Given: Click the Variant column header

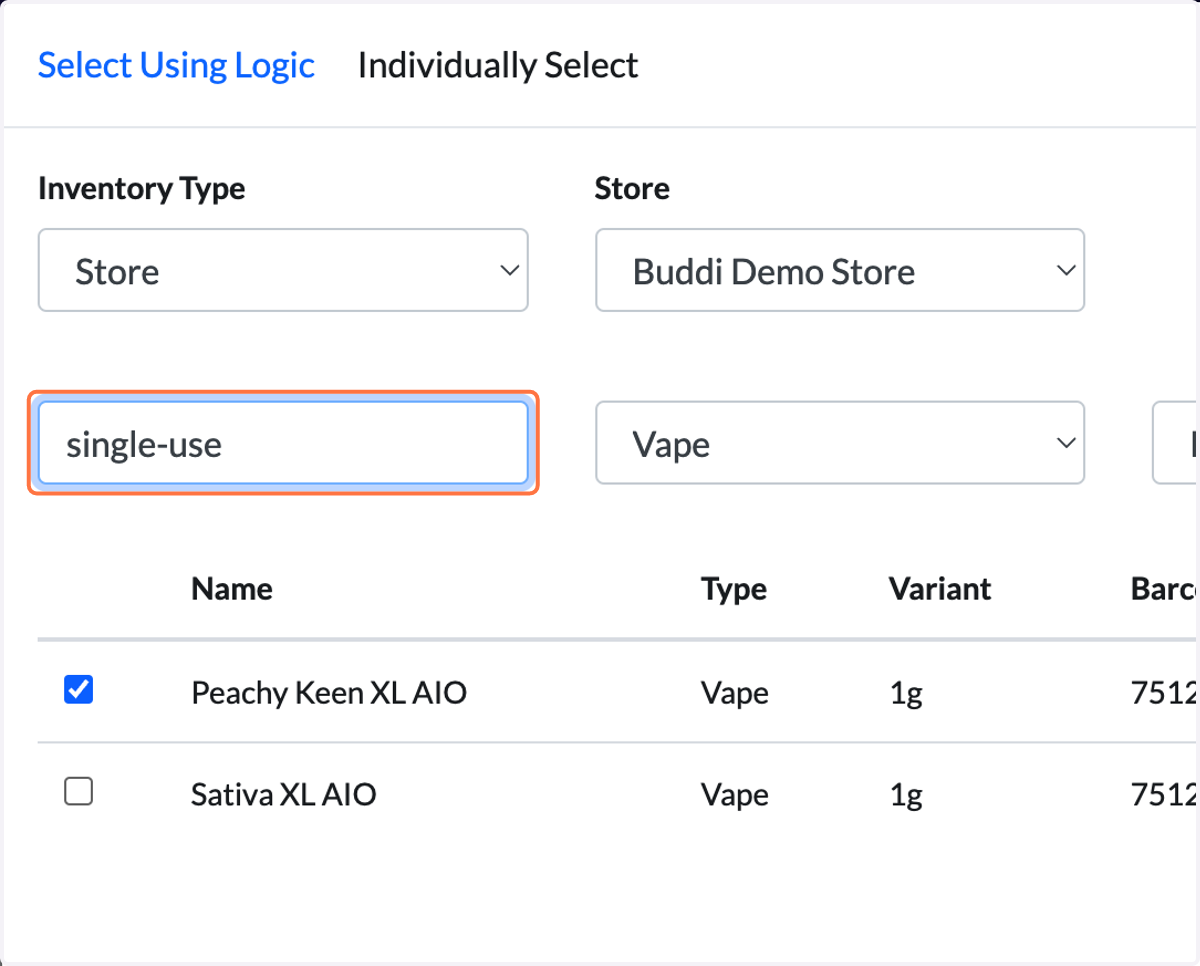Looking at the screenshot, I should coord(940,588).
